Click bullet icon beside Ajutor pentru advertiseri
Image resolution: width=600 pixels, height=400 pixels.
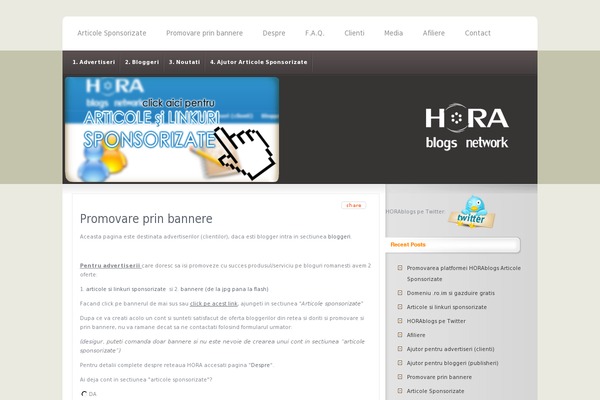[x=400, y=349]
